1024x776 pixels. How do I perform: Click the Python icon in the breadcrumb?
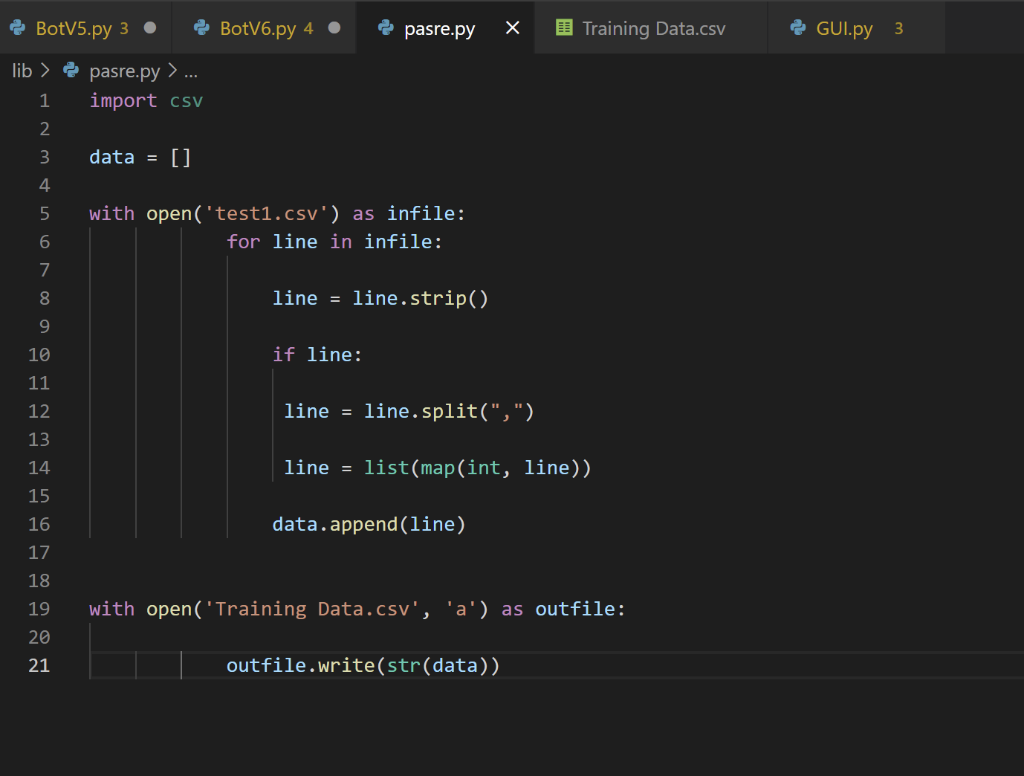click(x=71, y=70)
